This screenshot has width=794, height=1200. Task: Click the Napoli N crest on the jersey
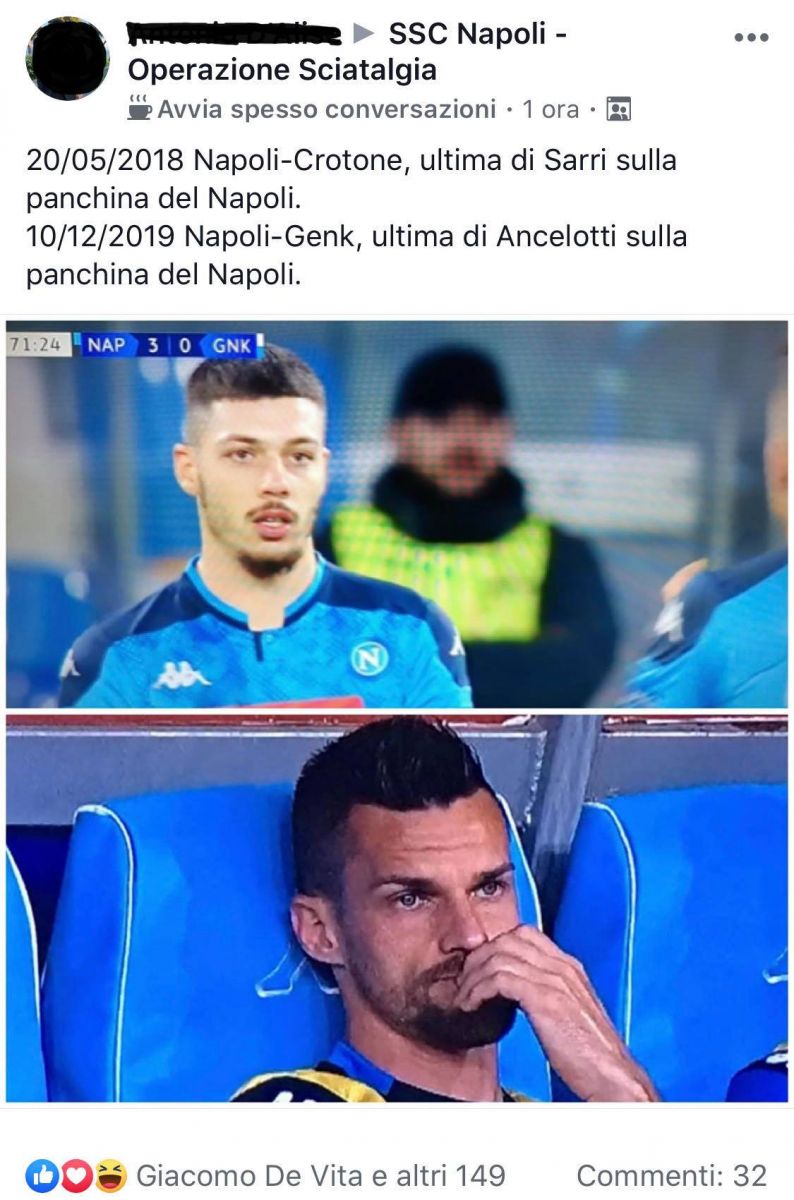(x=368, y=658)
